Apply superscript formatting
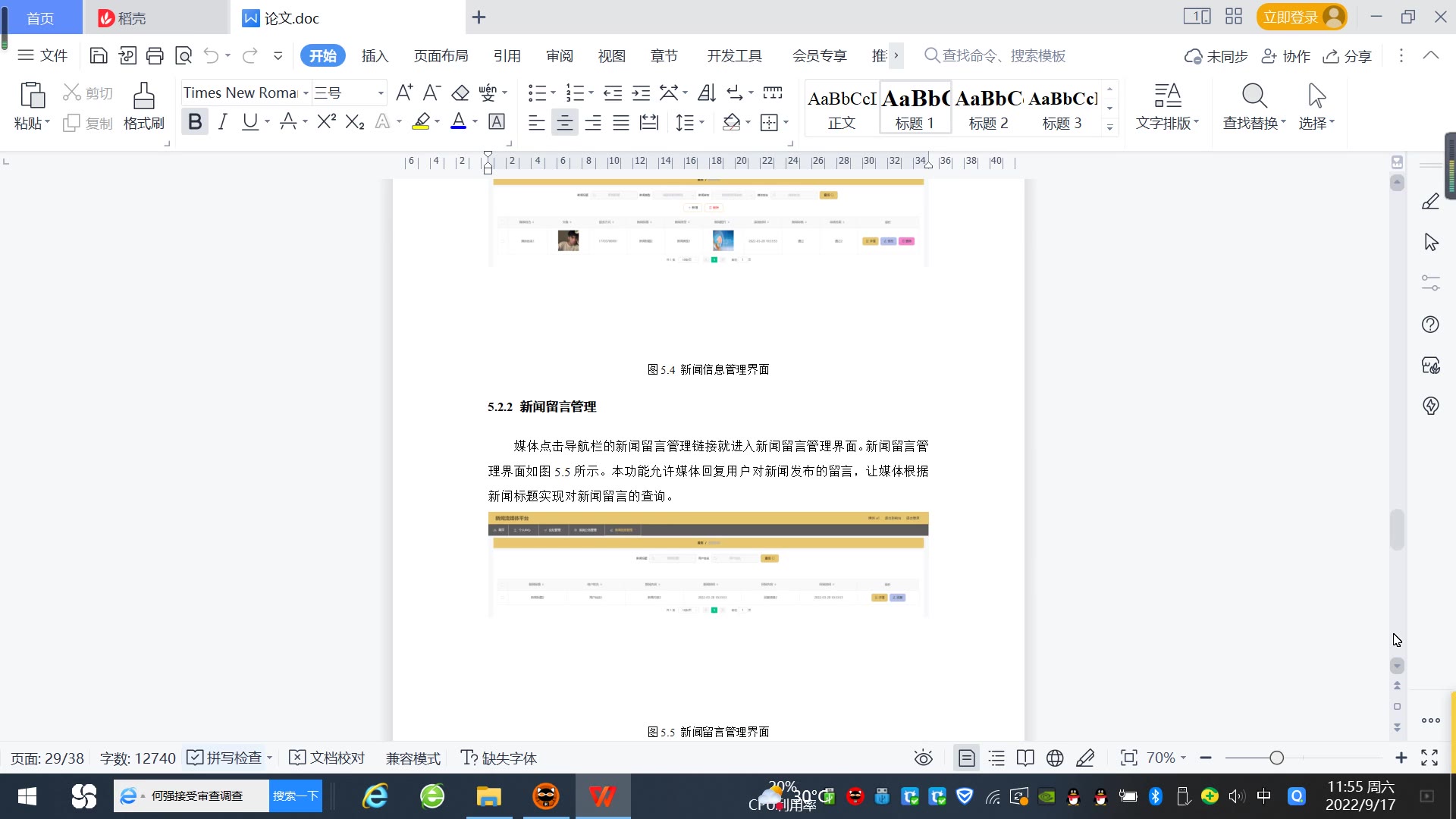The height and width of the screenshot is (819, 1456). pos(326,122)
